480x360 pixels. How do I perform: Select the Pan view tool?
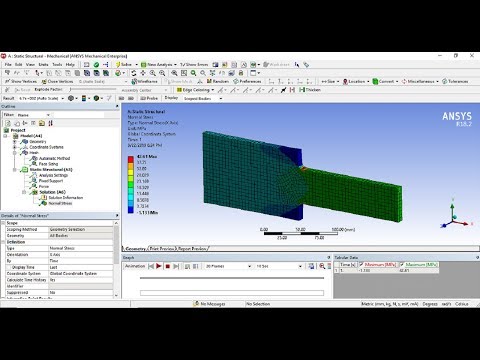click(x=143, y=73)
